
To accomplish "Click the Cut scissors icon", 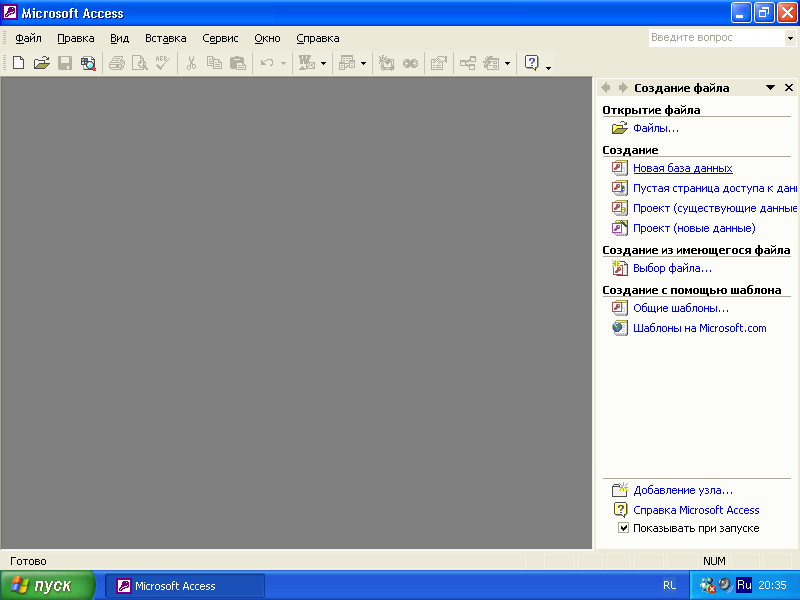I will (191, 63).
